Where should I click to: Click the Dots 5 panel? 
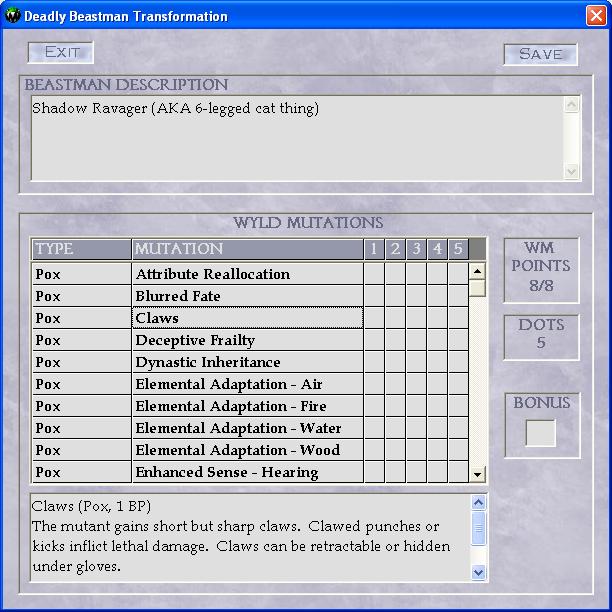(x=541, y=337)
